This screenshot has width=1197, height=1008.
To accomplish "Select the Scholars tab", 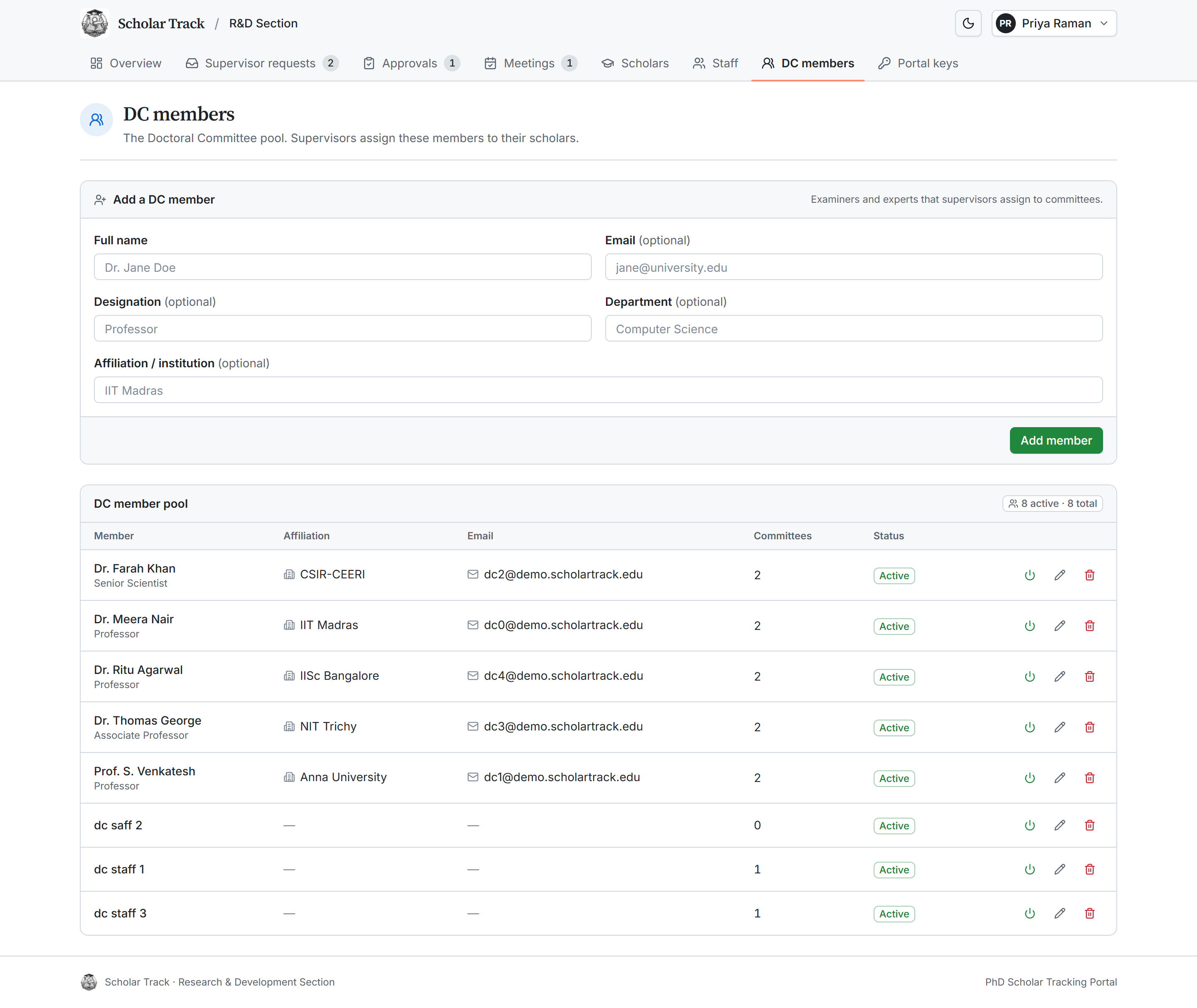I will point(635,64).
